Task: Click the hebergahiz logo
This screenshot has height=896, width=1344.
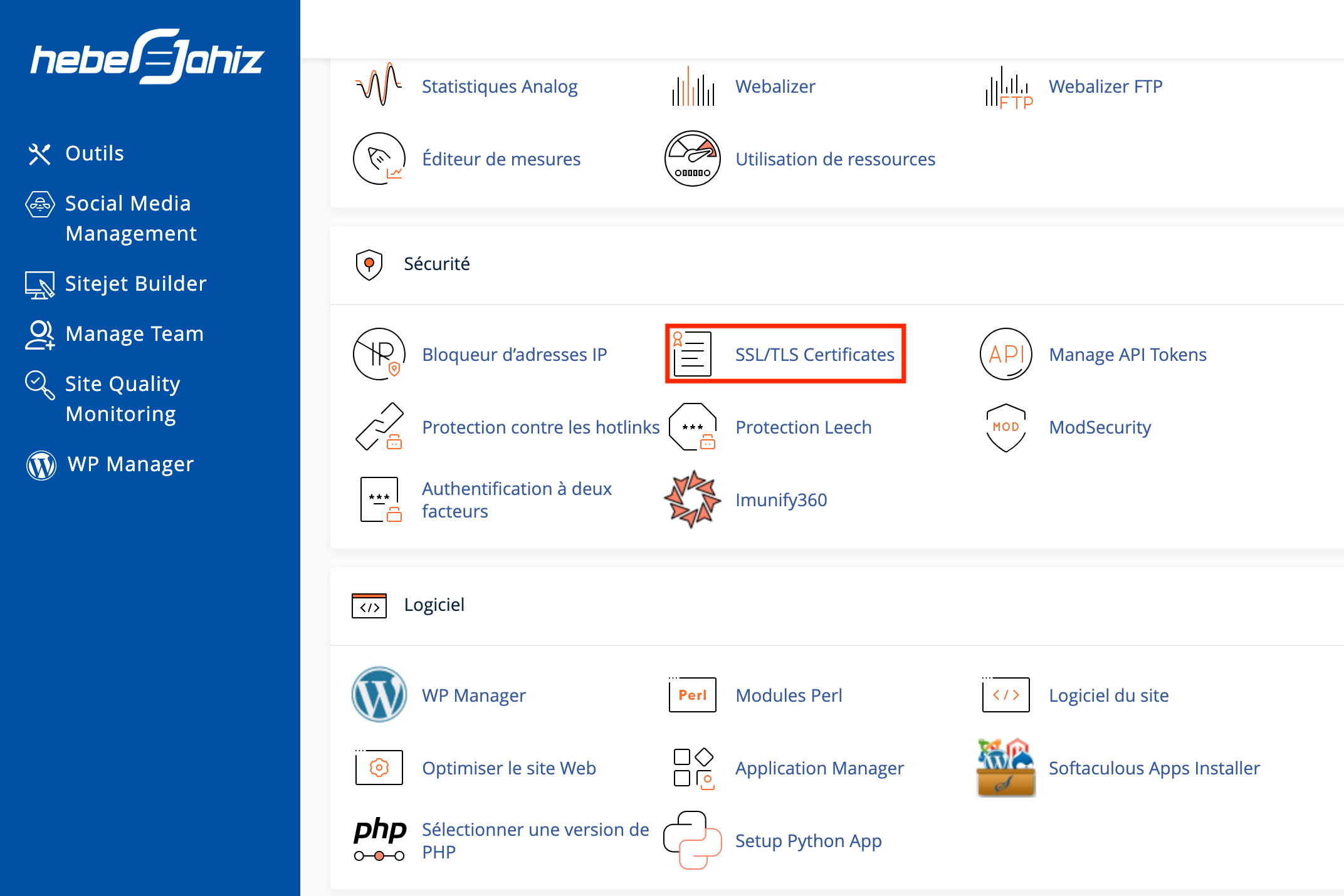Action: coord(147,56)
